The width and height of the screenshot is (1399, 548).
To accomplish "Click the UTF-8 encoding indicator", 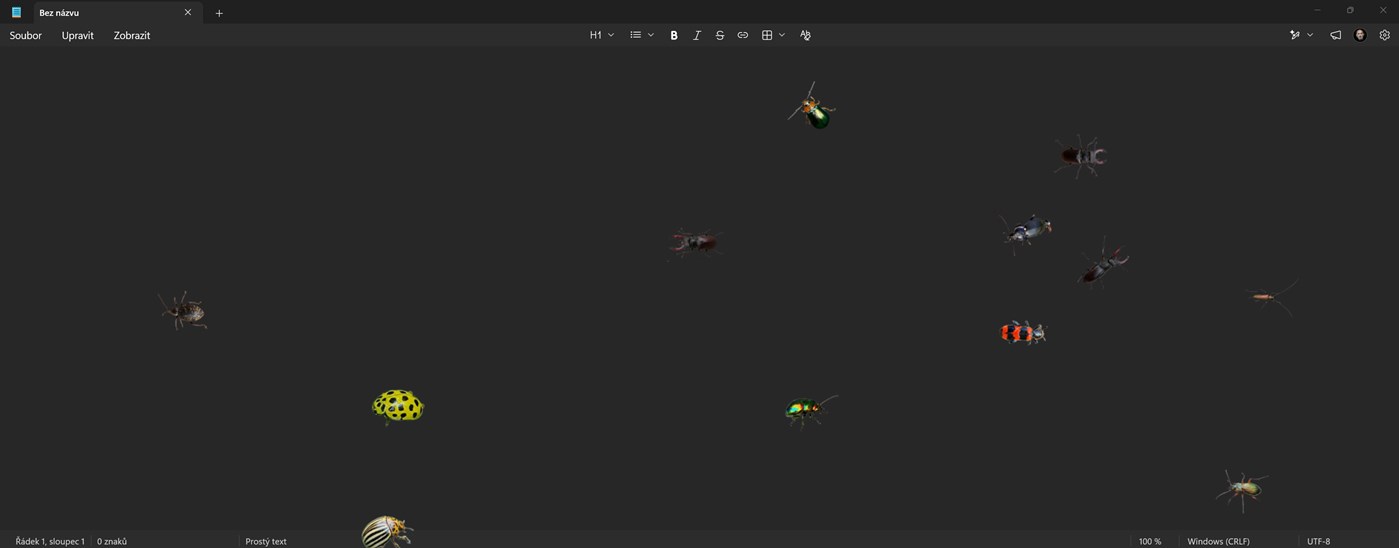I will 1319,541.
